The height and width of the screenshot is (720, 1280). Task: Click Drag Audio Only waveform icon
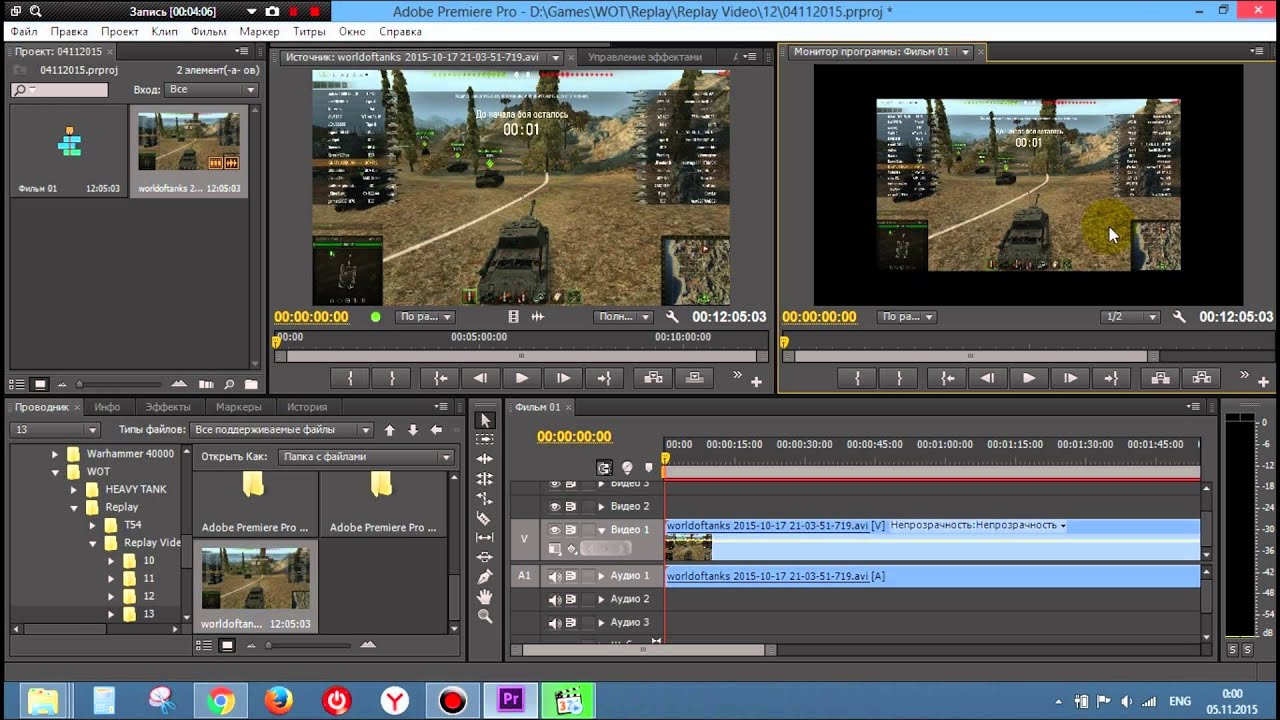click(x=537, y=317)
